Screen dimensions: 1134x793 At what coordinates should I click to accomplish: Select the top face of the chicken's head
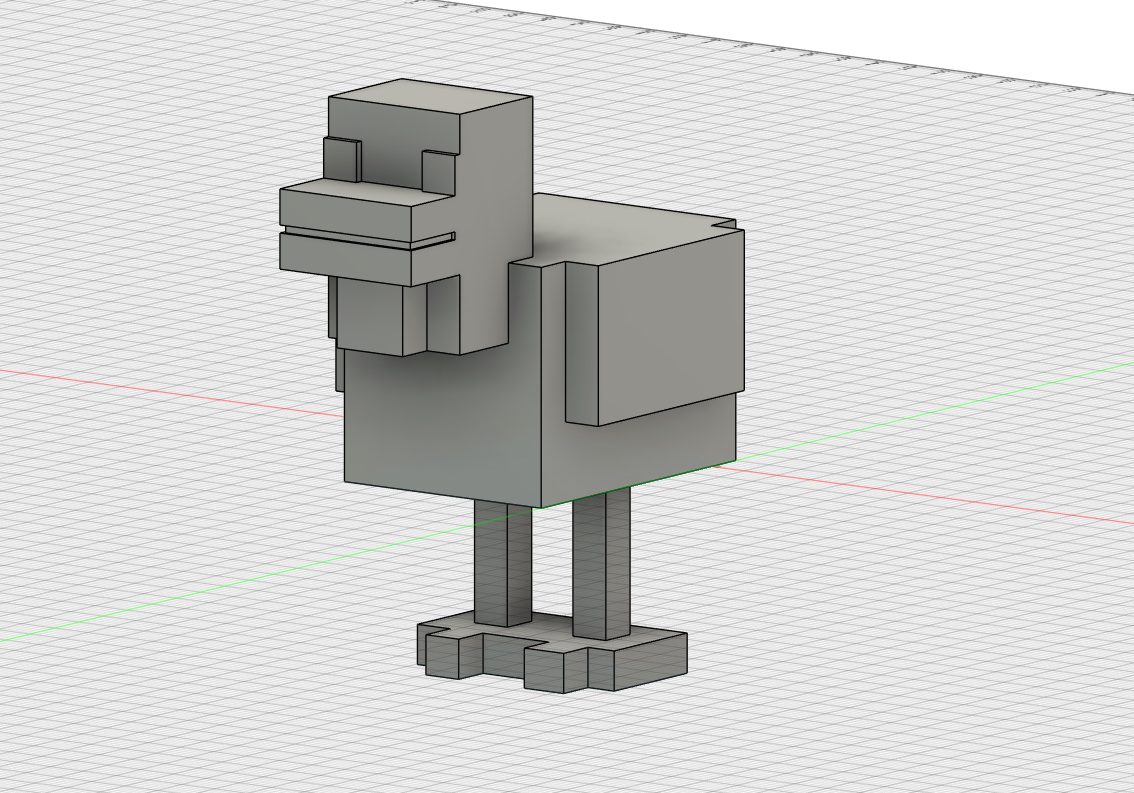click(x=430, y=96)
